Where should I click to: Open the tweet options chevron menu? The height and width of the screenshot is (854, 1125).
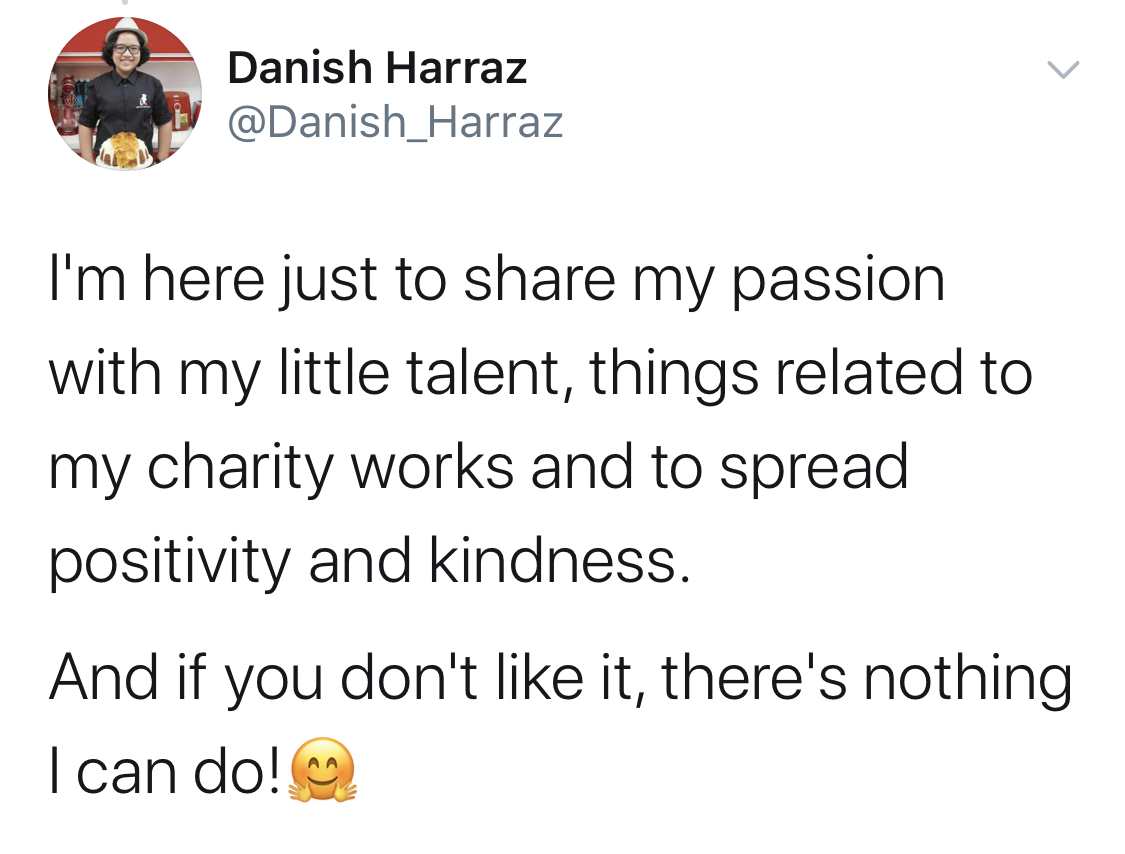click(x=1063, y=70)
